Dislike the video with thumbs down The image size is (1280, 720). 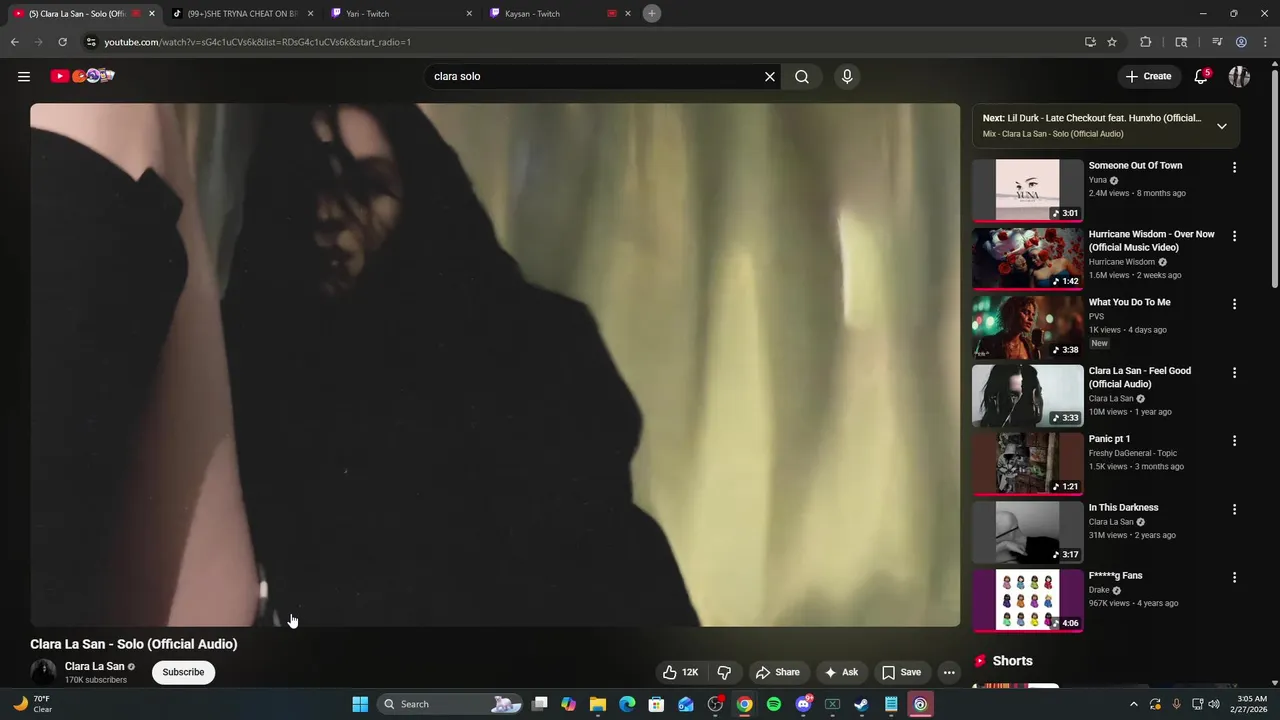(x=725, y=672)
